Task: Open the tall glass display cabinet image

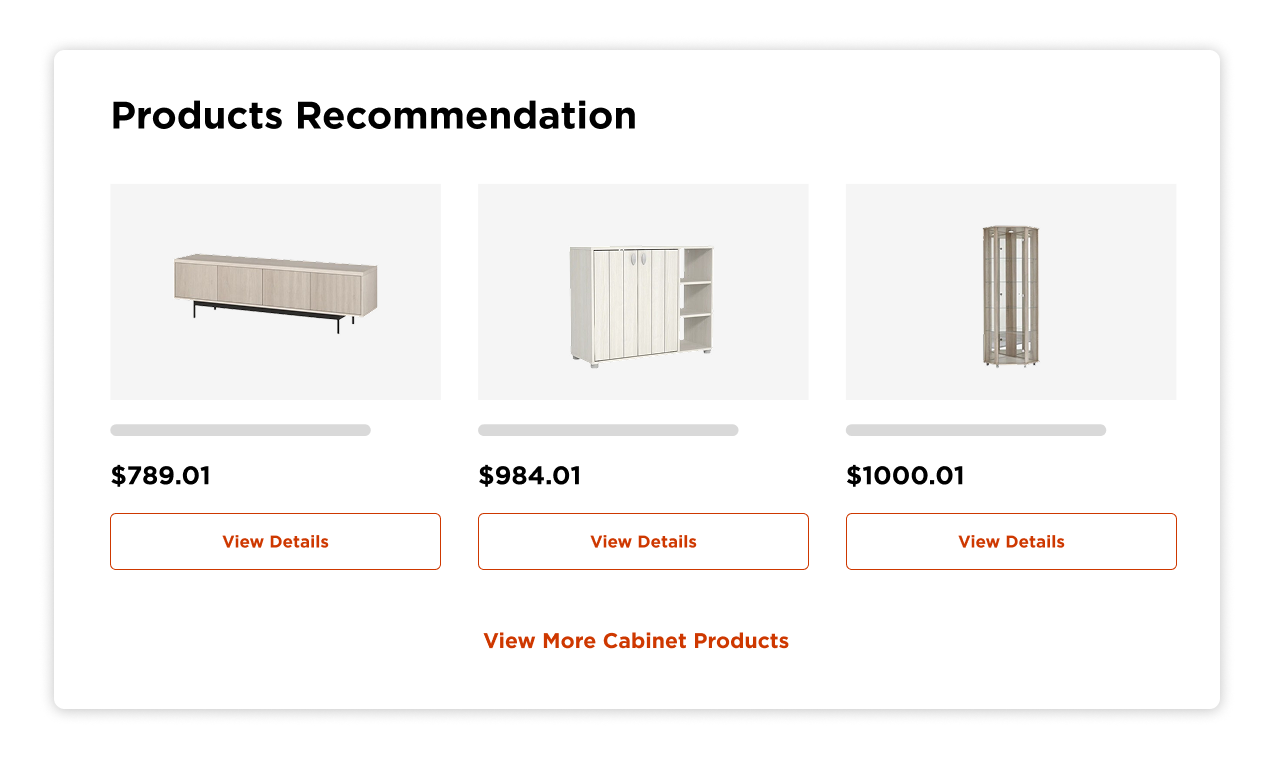Action: tap(1011, 292)
